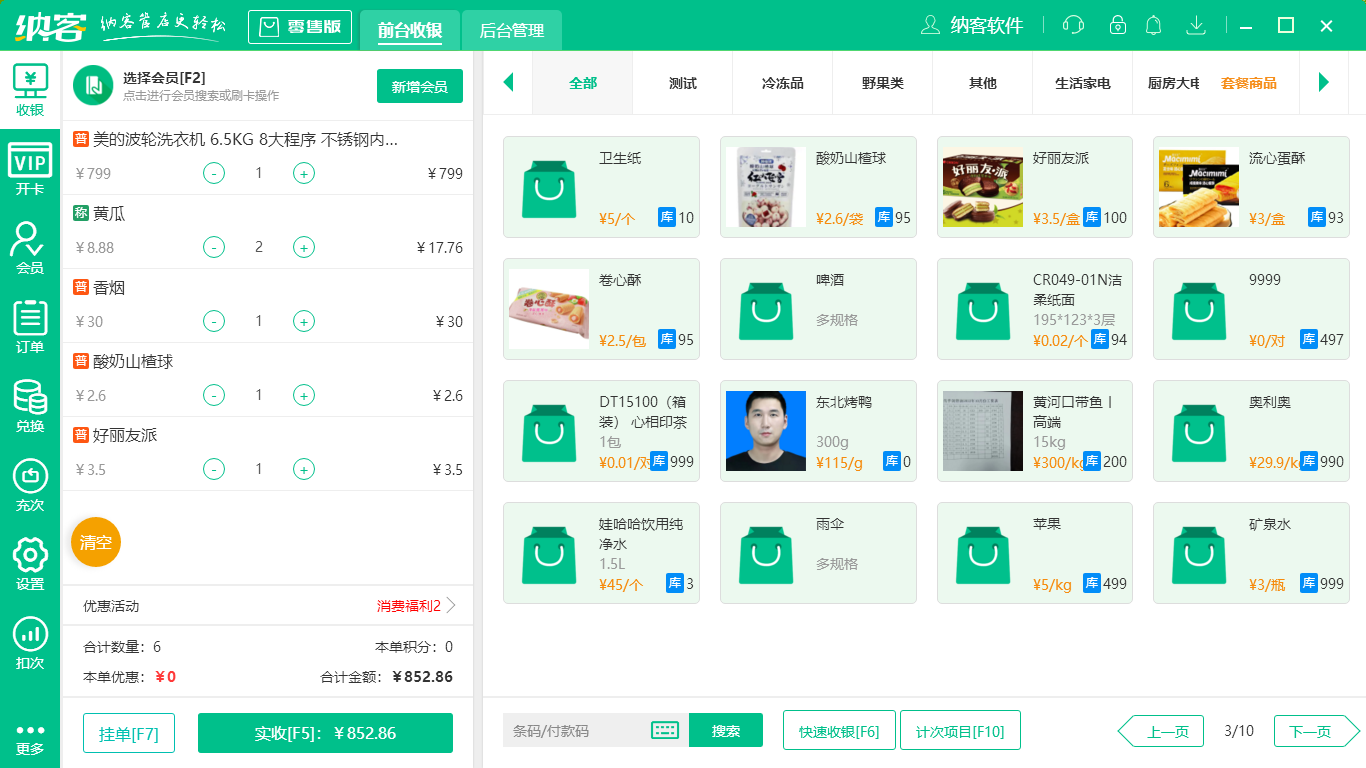Expand categories with the right arrow chevron

tap(1325, 83)
